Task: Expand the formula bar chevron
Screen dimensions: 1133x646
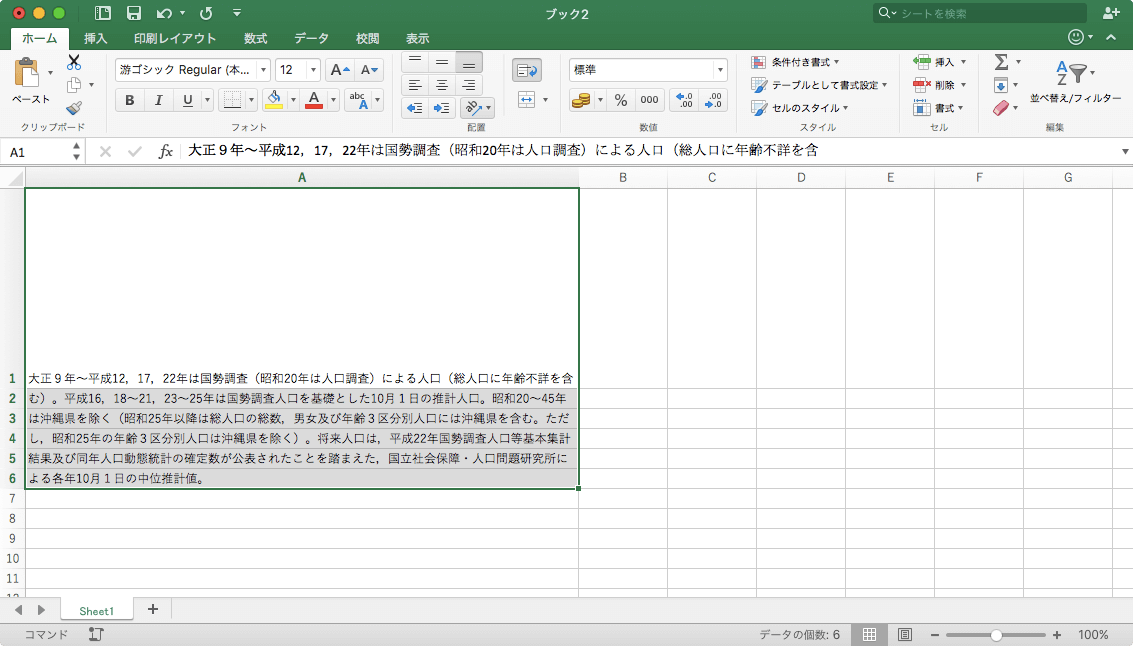Action: [x=1124, y=151]
